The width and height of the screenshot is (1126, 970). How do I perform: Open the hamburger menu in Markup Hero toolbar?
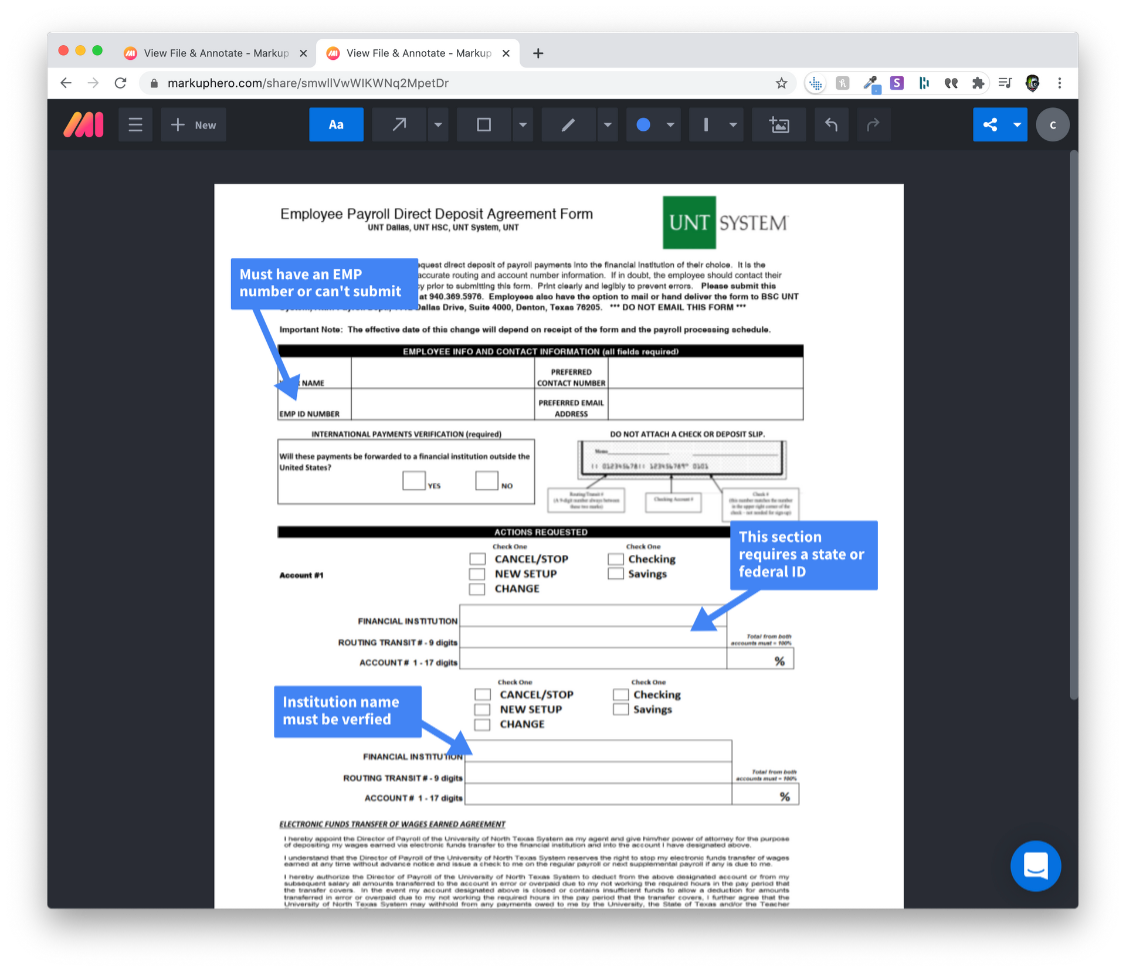click(135, 125)
